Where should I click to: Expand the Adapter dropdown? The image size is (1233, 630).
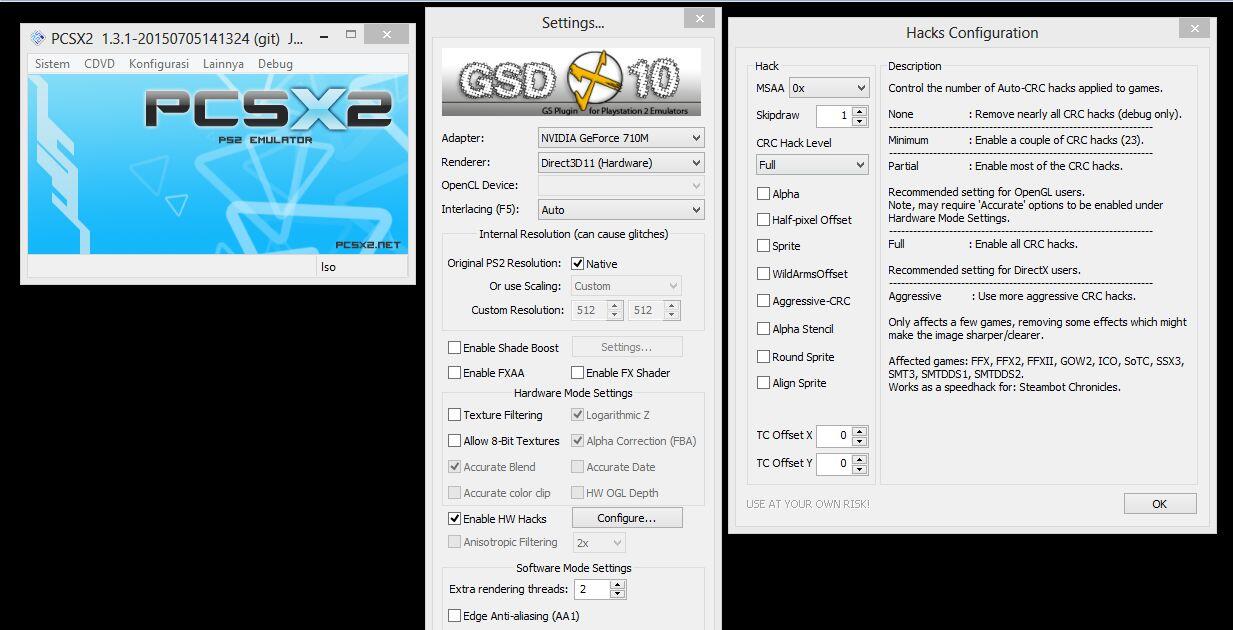621,138
